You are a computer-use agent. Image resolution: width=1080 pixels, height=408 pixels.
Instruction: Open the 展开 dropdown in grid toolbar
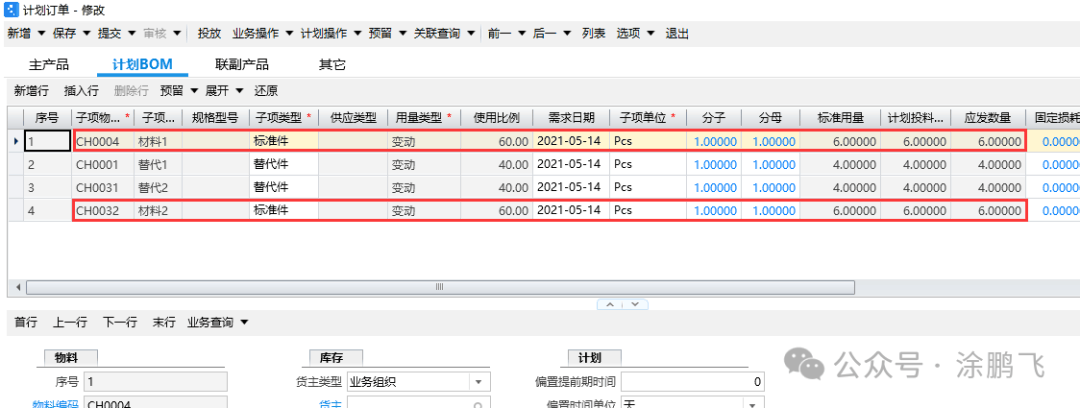click(x=236, y=90)
